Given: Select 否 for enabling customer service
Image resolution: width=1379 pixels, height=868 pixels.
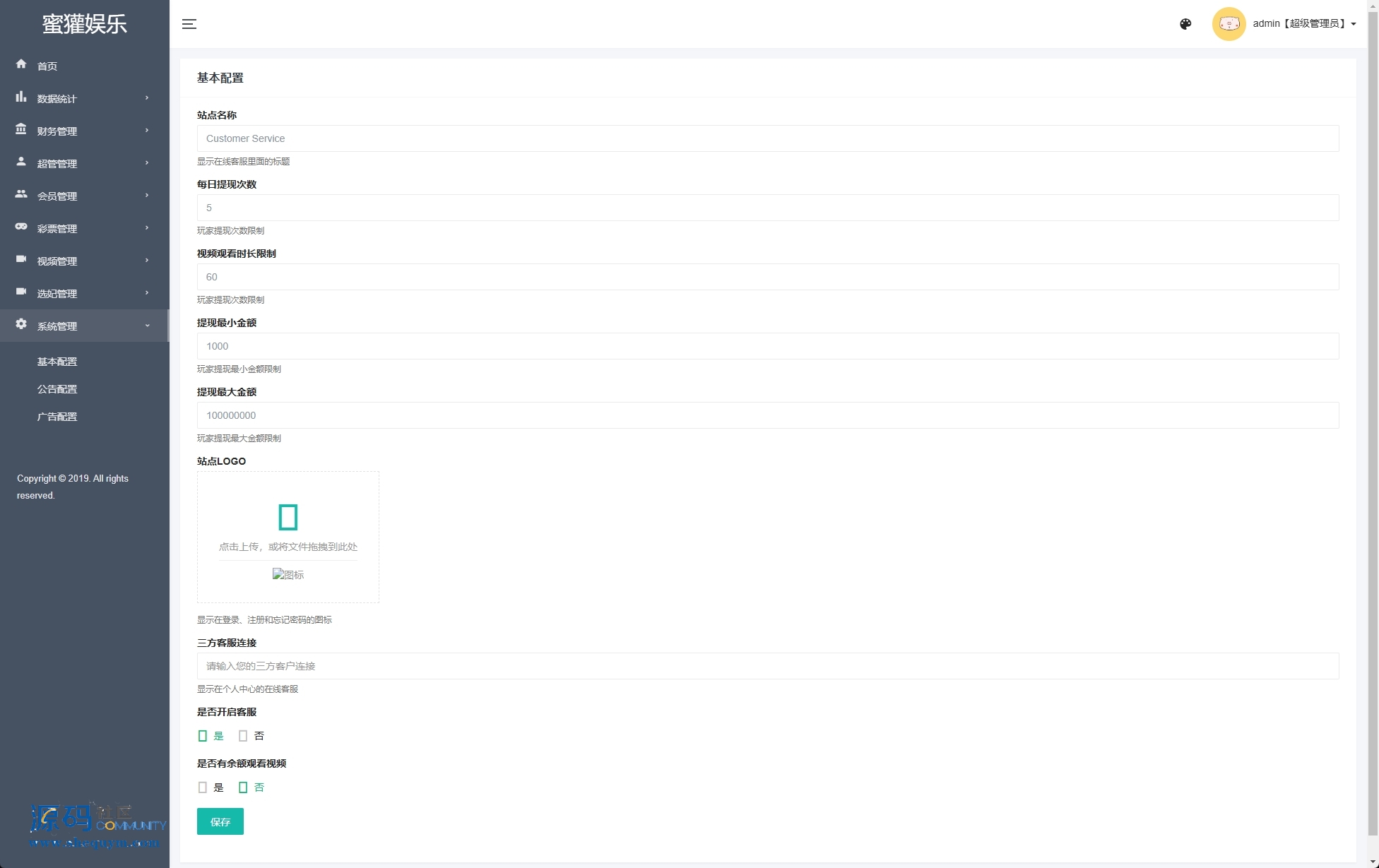Looking at the screenshot, I should click(x=243, y=736).
